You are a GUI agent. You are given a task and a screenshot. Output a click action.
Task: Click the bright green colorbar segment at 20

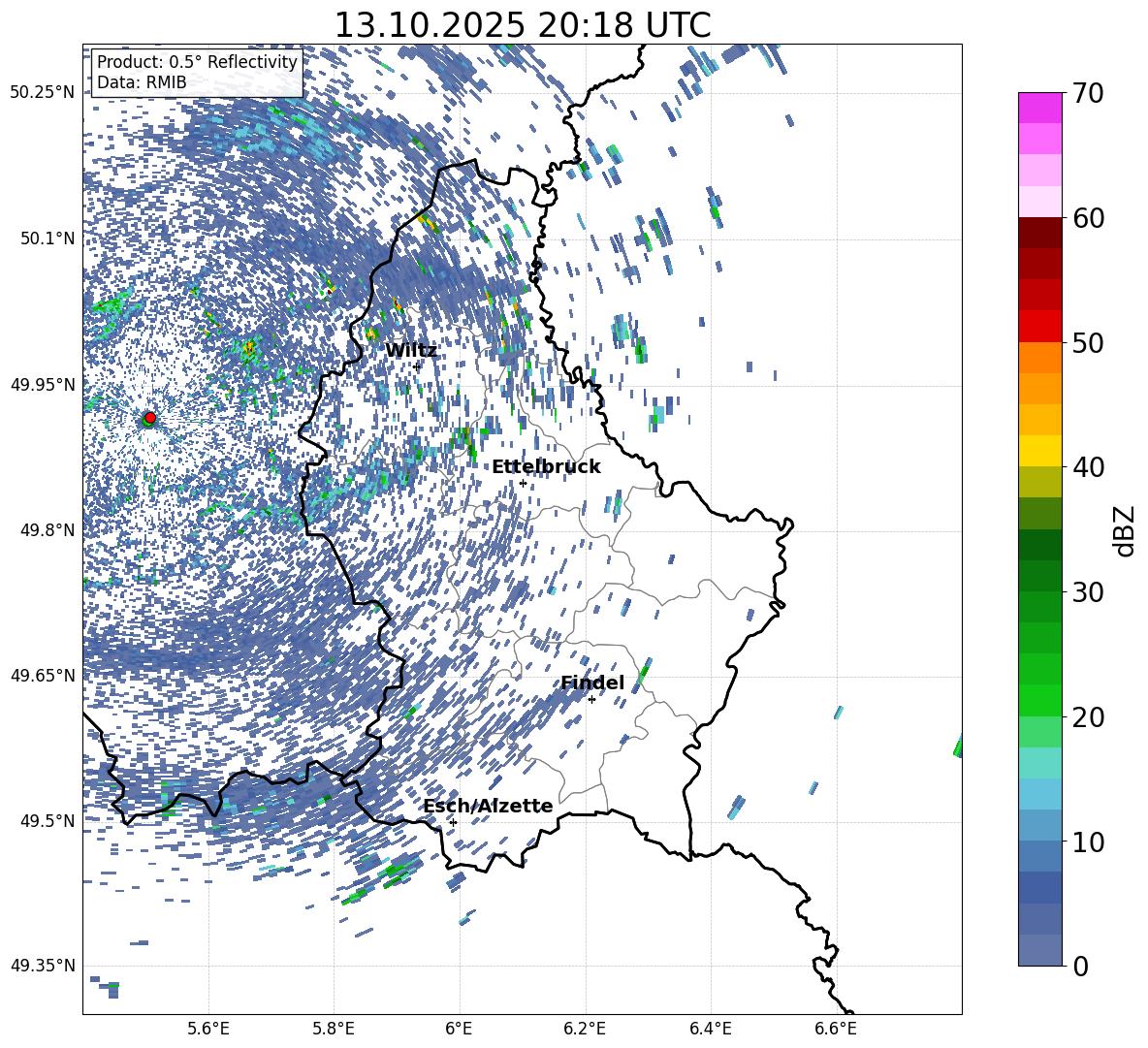pyautogui.click(x=1039, y=700)
